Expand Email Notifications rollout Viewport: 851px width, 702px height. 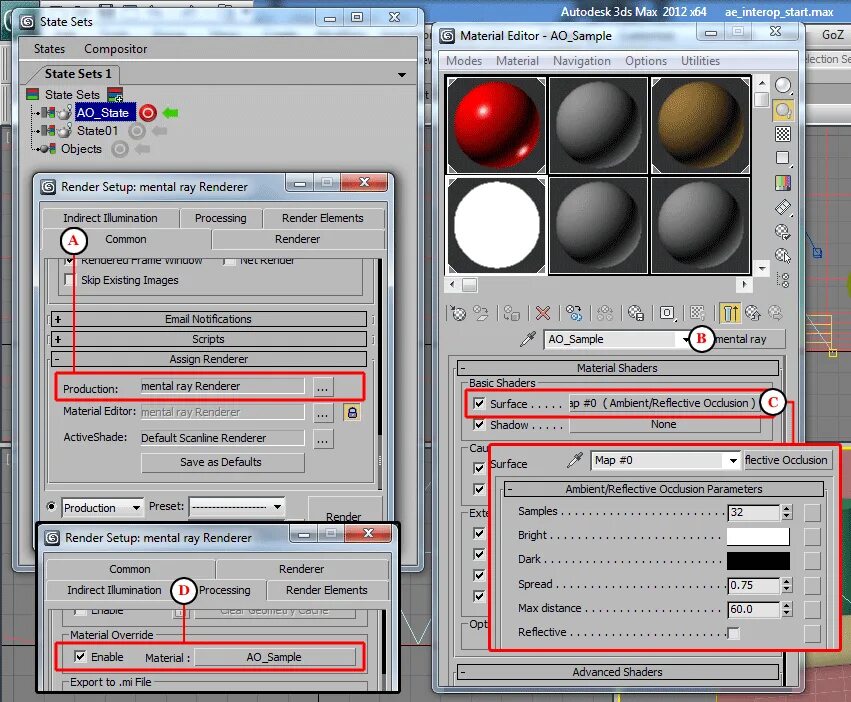pos(209,319)
